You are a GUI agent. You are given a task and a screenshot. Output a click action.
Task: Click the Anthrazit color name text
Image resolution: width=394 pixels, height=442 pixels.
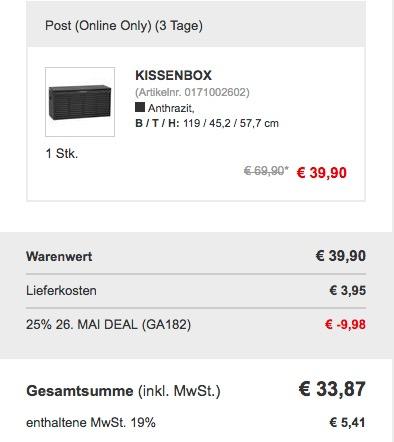coord(171,108)
